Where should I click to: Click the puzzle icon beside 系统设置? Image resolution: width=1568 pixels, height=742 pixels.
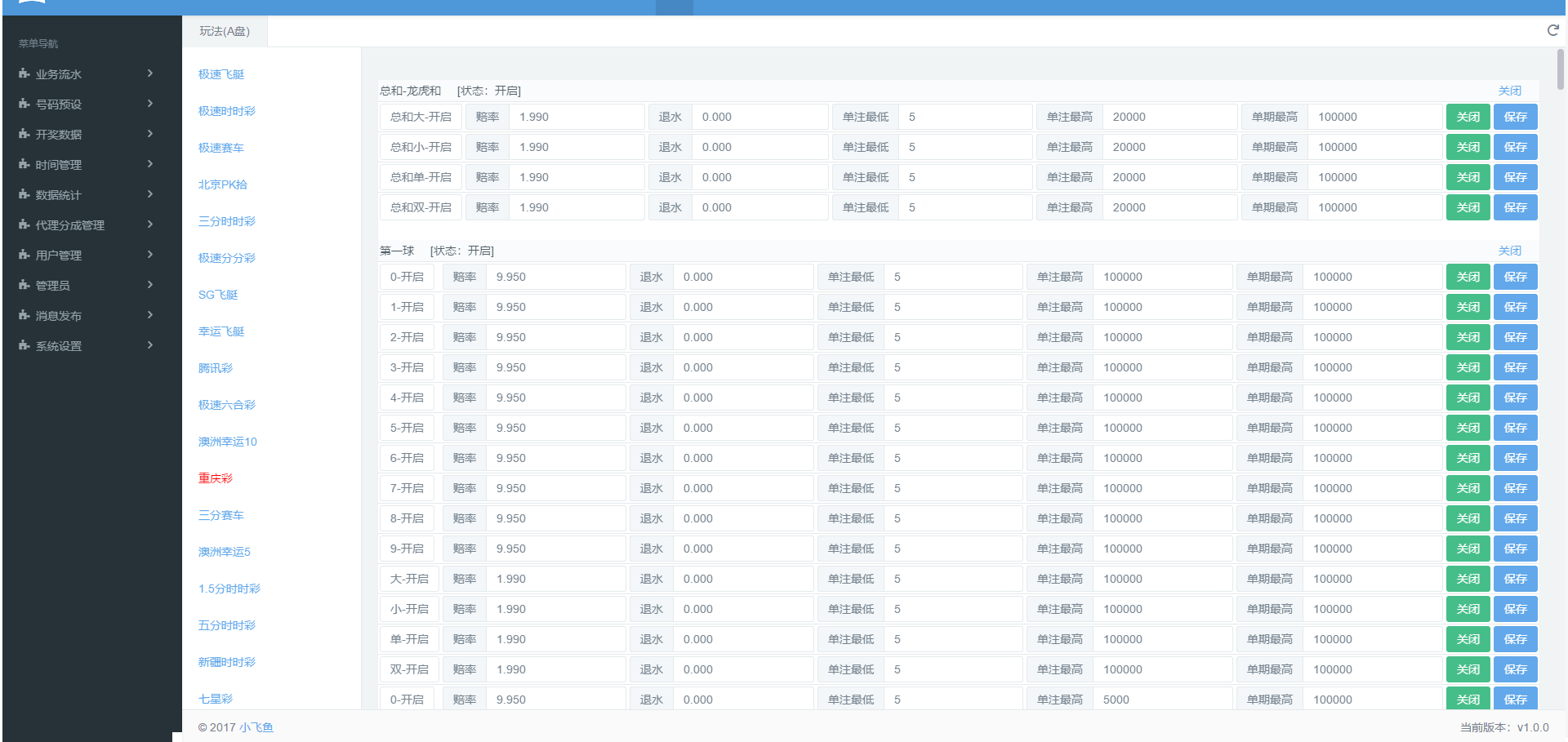click(x=24, y=345)
